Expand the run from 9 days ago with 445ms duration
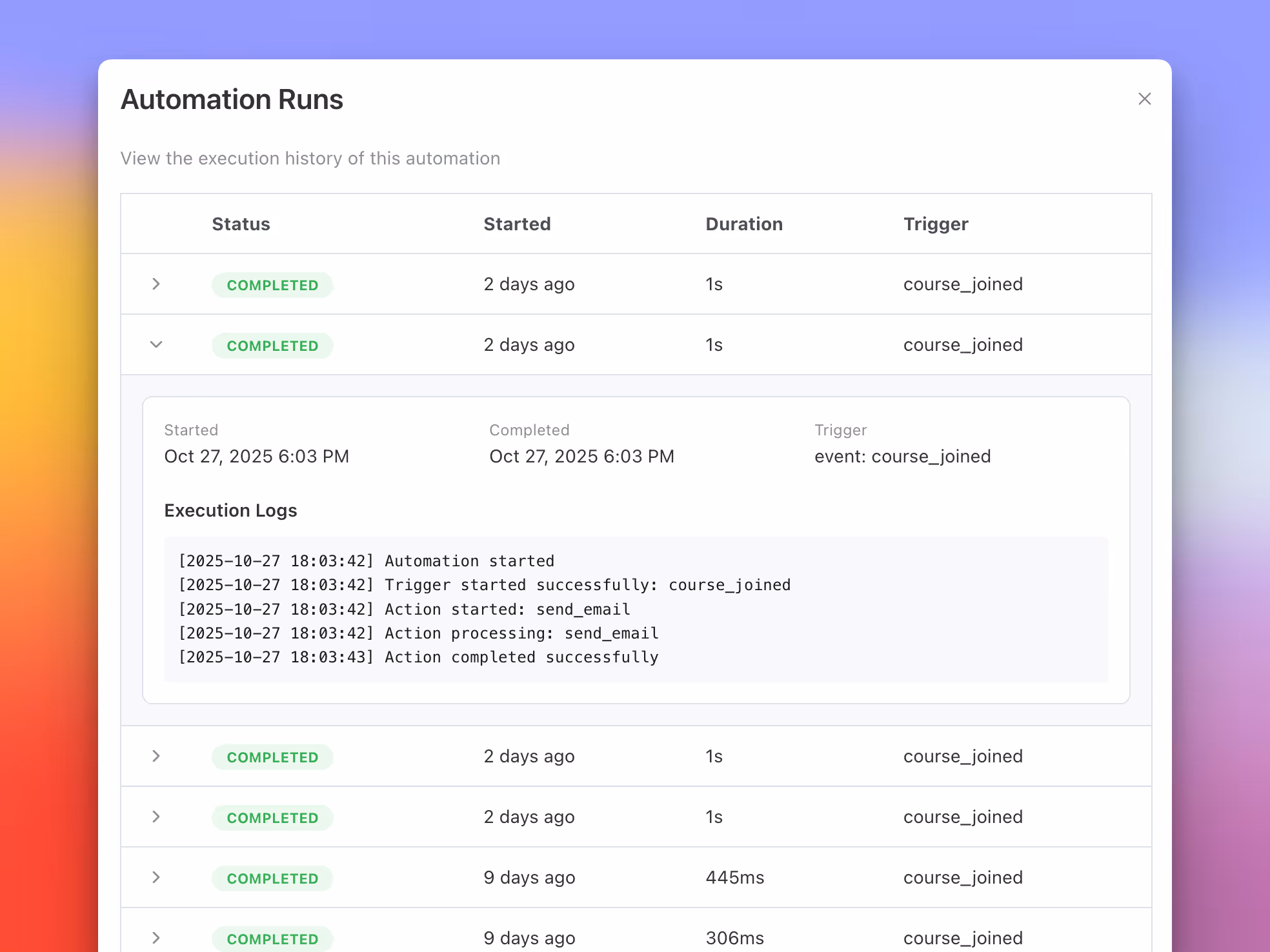Viewport: 1270px width, 952px height. point(156,877)
